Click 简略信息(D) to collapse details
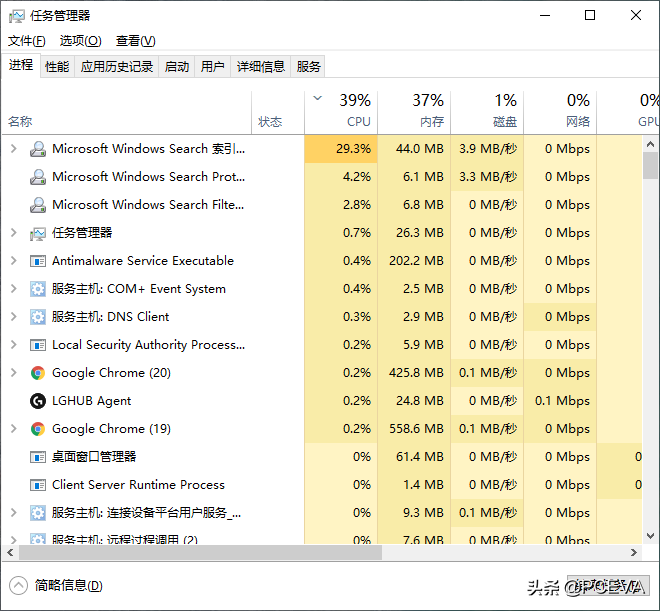The height and width of the screenshot is (611, 660). point(56,585)
